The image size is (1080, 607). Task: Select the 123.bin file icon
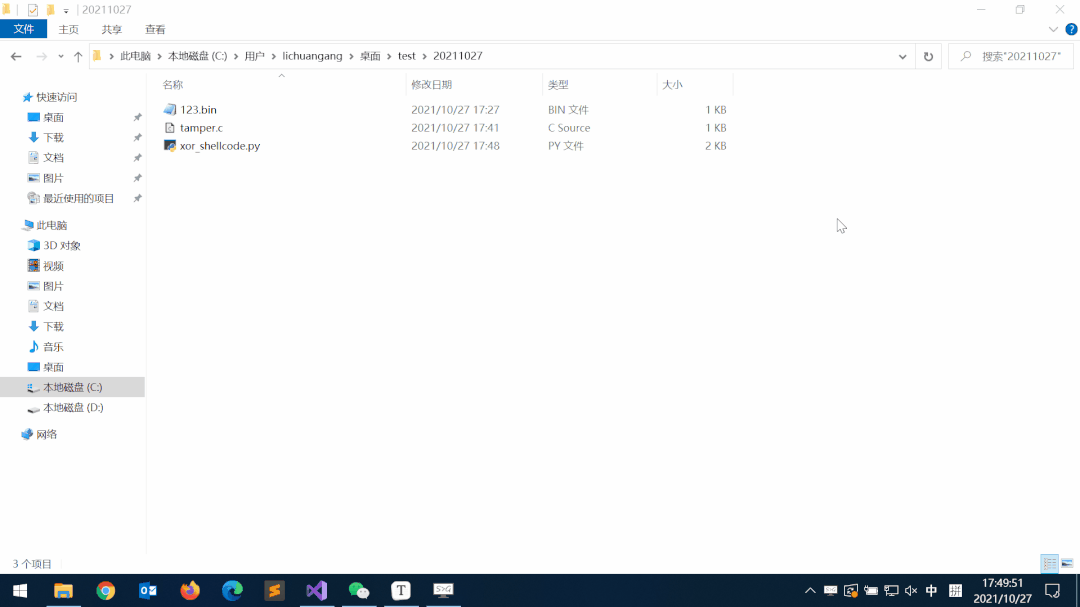pyautogui.click(x=169, y=110)
